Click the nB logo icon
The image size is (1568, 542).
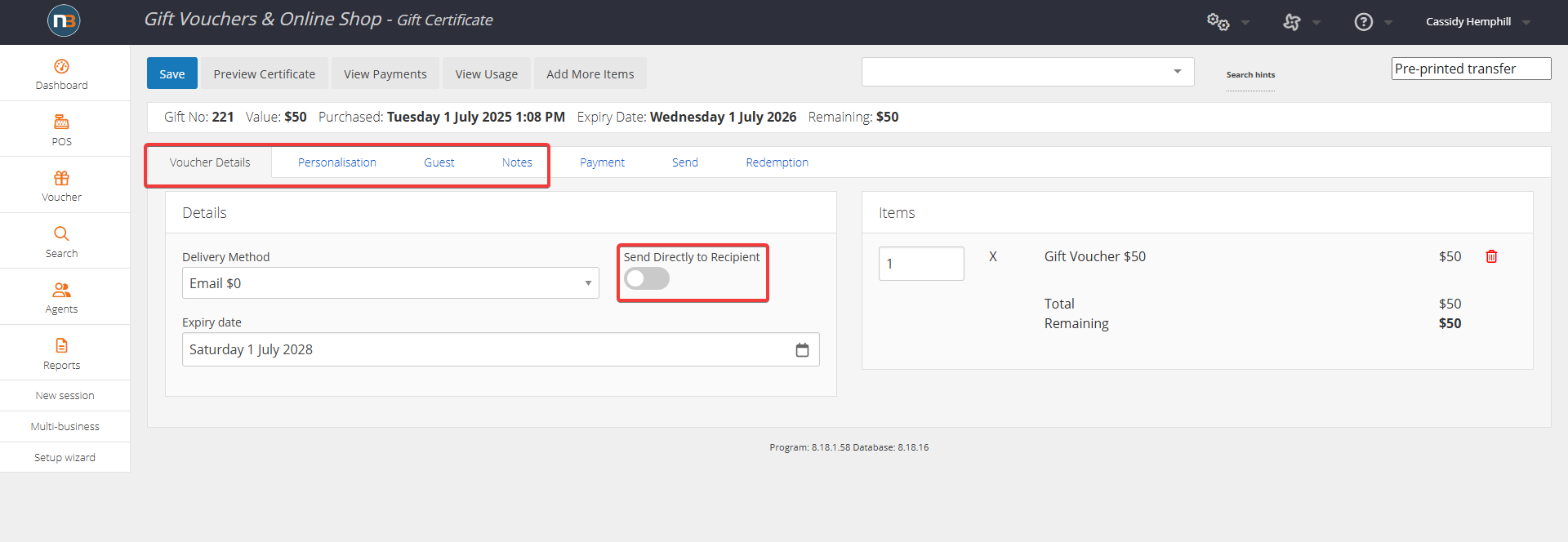click(64, 20)
